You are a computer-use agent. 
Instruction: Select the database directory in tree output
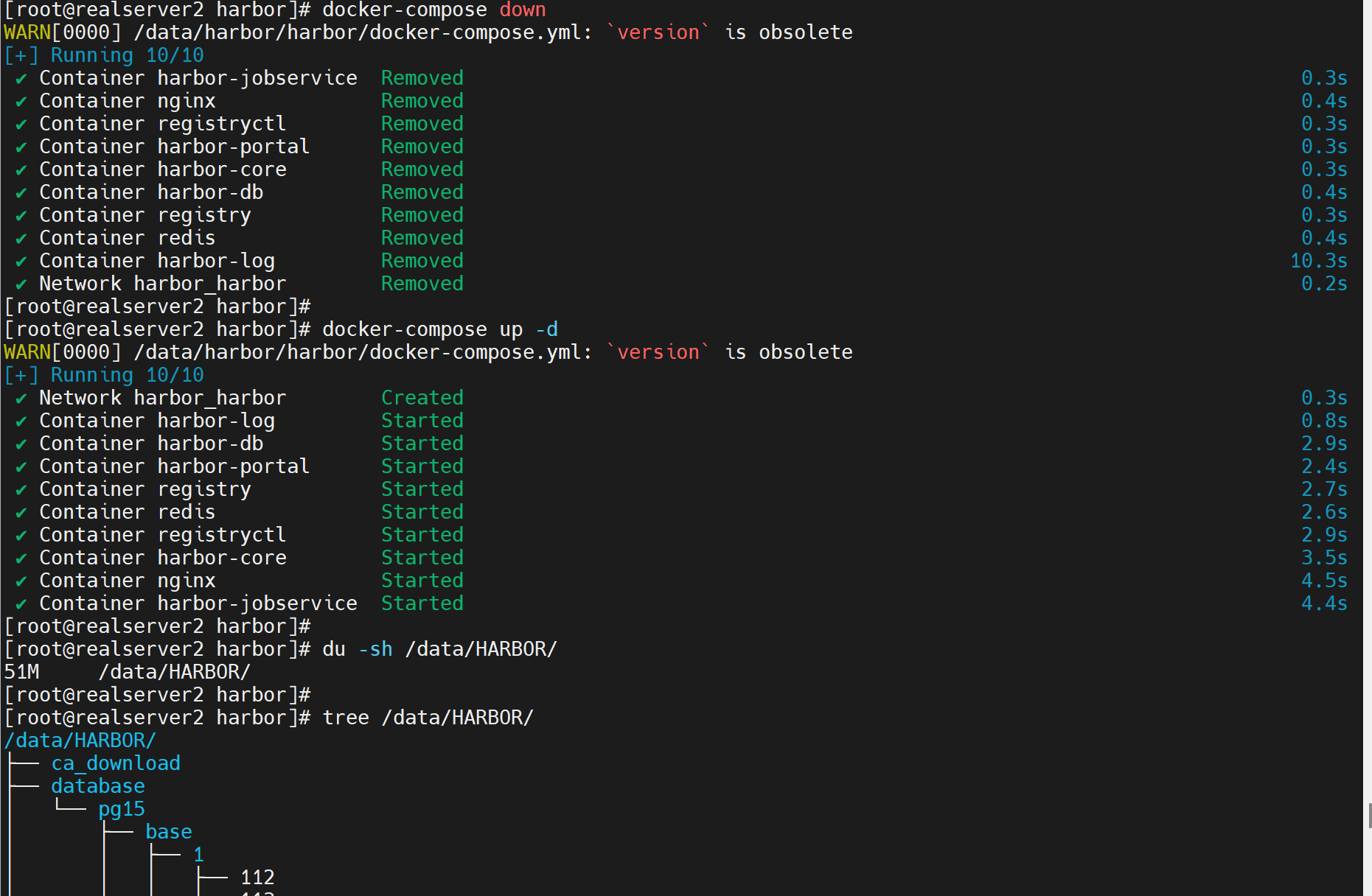[98, 786]
